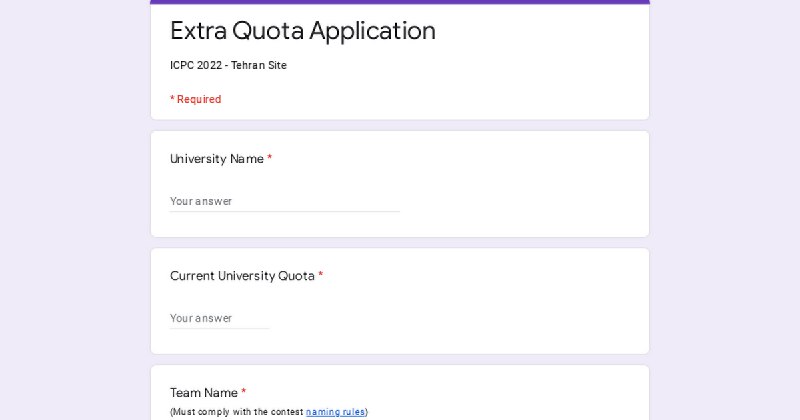Image resolution: width=800 pixels, height=420 pixels.
Task: Click the purple header bar atop the form
Action: (x=400, y=2)
